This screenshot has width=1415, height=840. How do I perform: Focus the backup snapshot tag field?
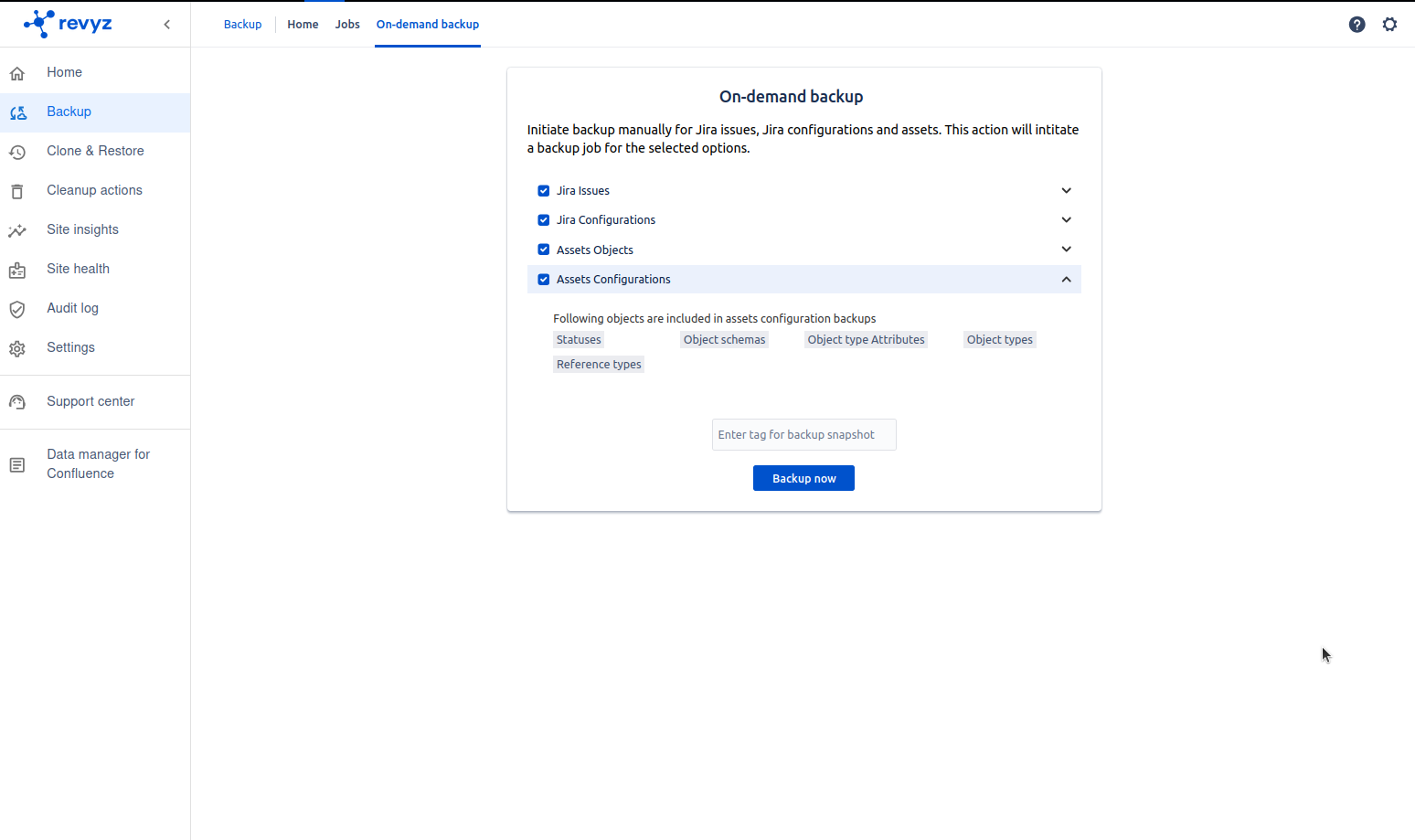pyautogui.click(x=803, y=435)
